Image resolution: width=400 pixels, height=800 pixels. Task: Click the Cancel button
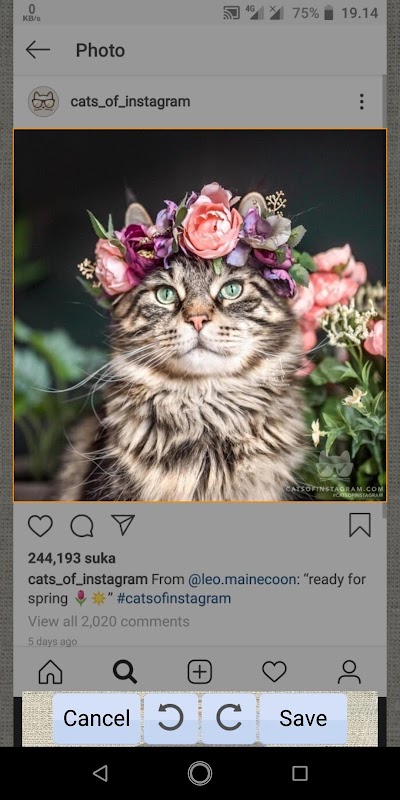[x=96, y=718]
